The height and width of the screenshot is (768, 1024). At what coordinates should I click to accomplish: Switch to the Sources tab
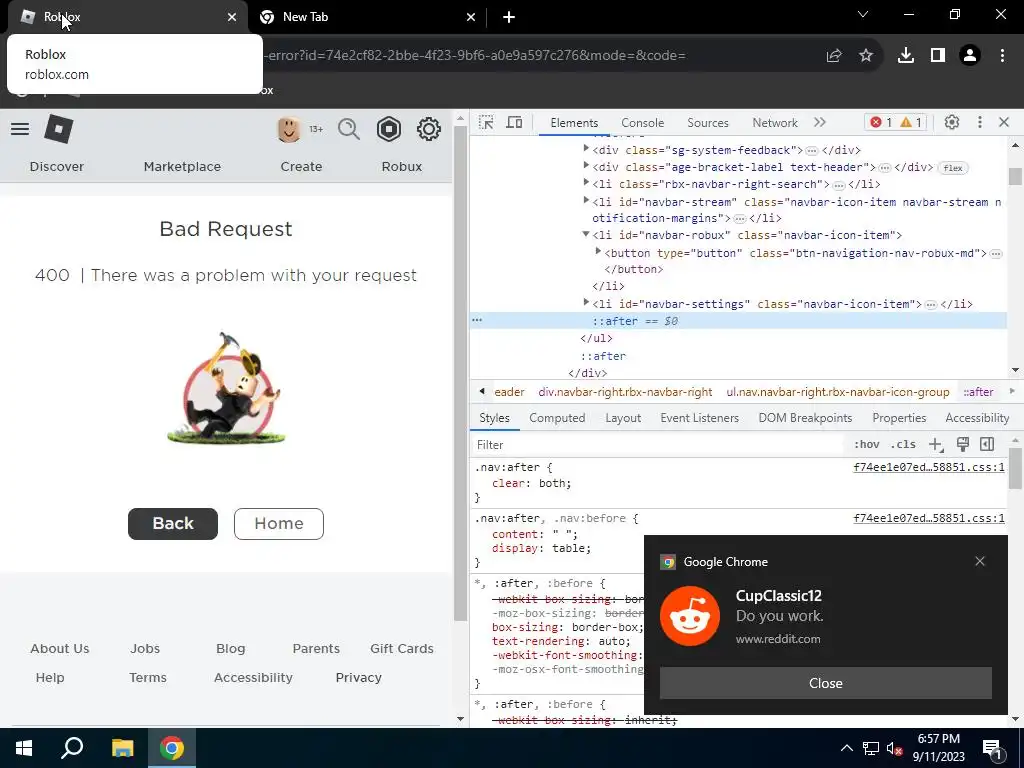708,123
